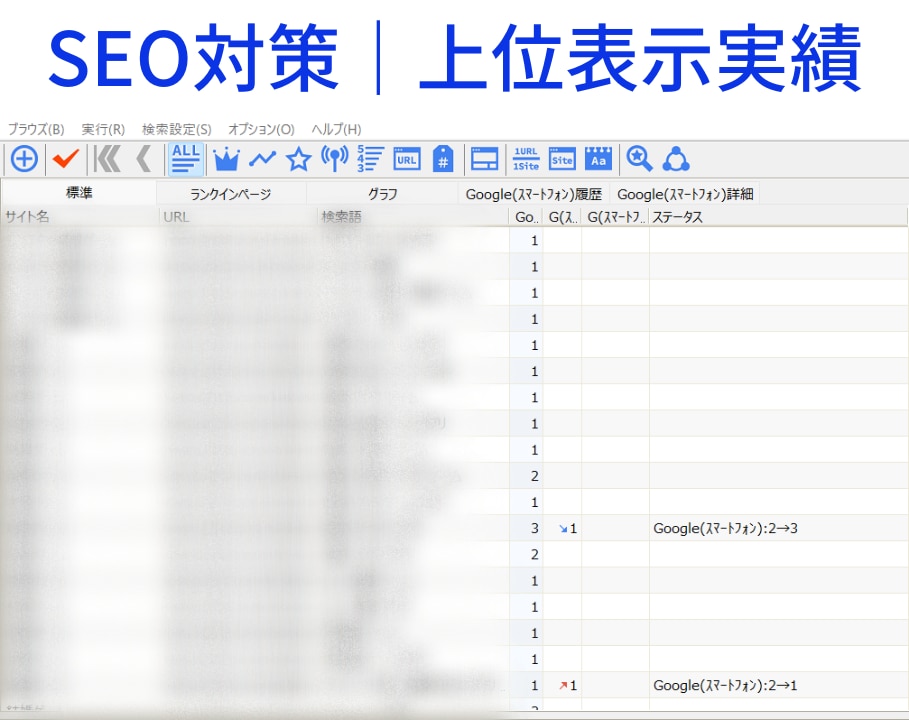Click the add item plus-circle icon
The image size is (909, 720).
[24, 159]
